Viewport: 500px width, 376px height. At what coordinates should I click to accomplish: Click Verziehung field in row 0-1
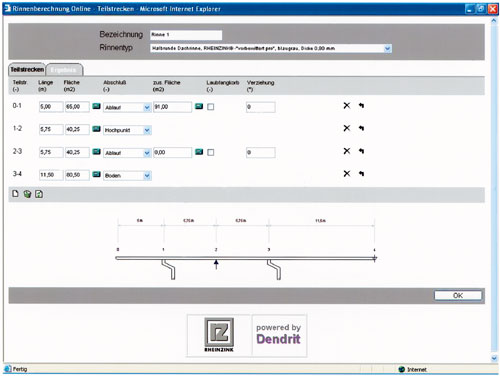[x=261, y=107]
